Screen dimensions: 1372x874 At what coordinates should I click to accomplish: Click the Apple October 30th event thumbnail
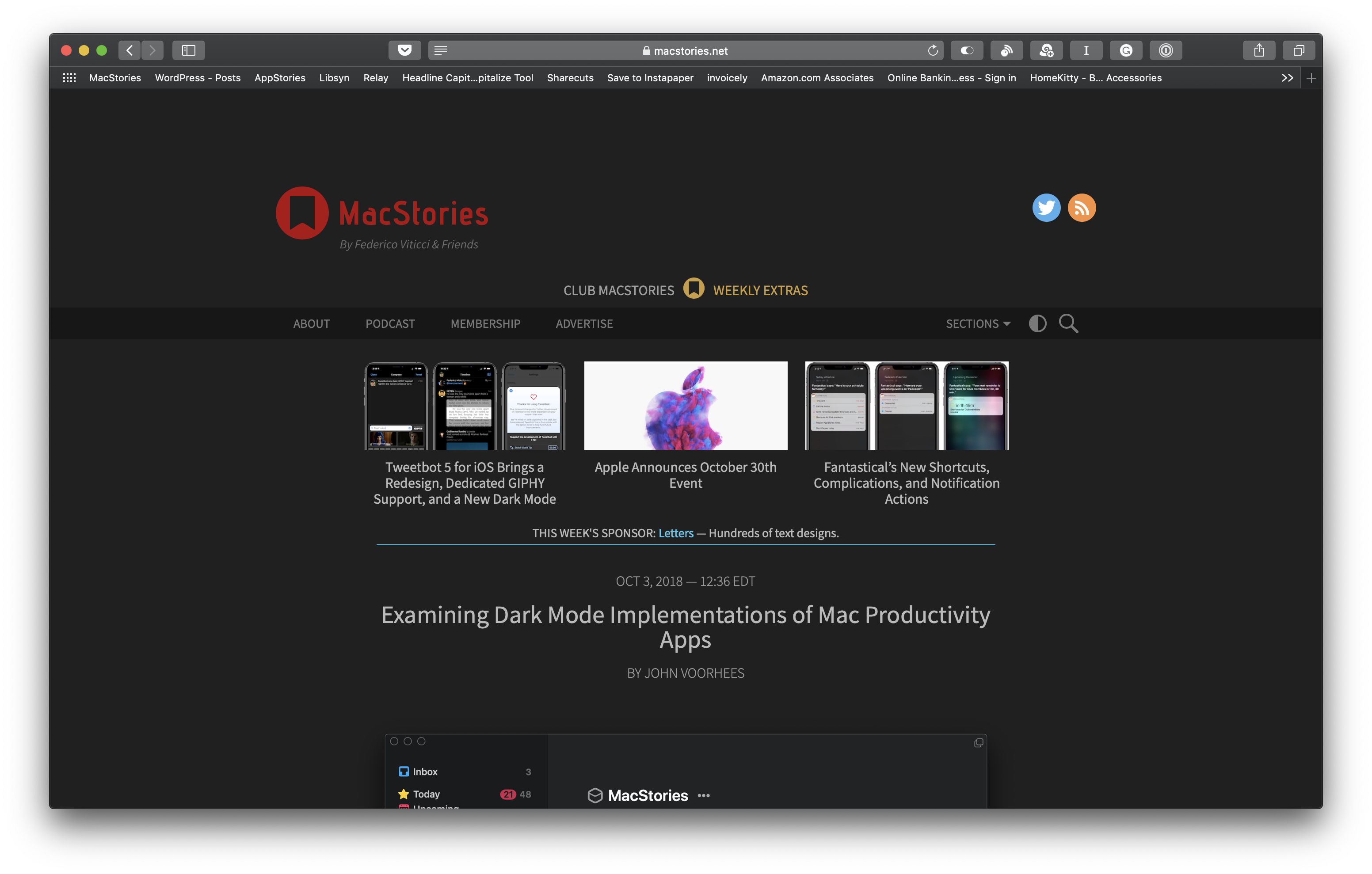686,405
